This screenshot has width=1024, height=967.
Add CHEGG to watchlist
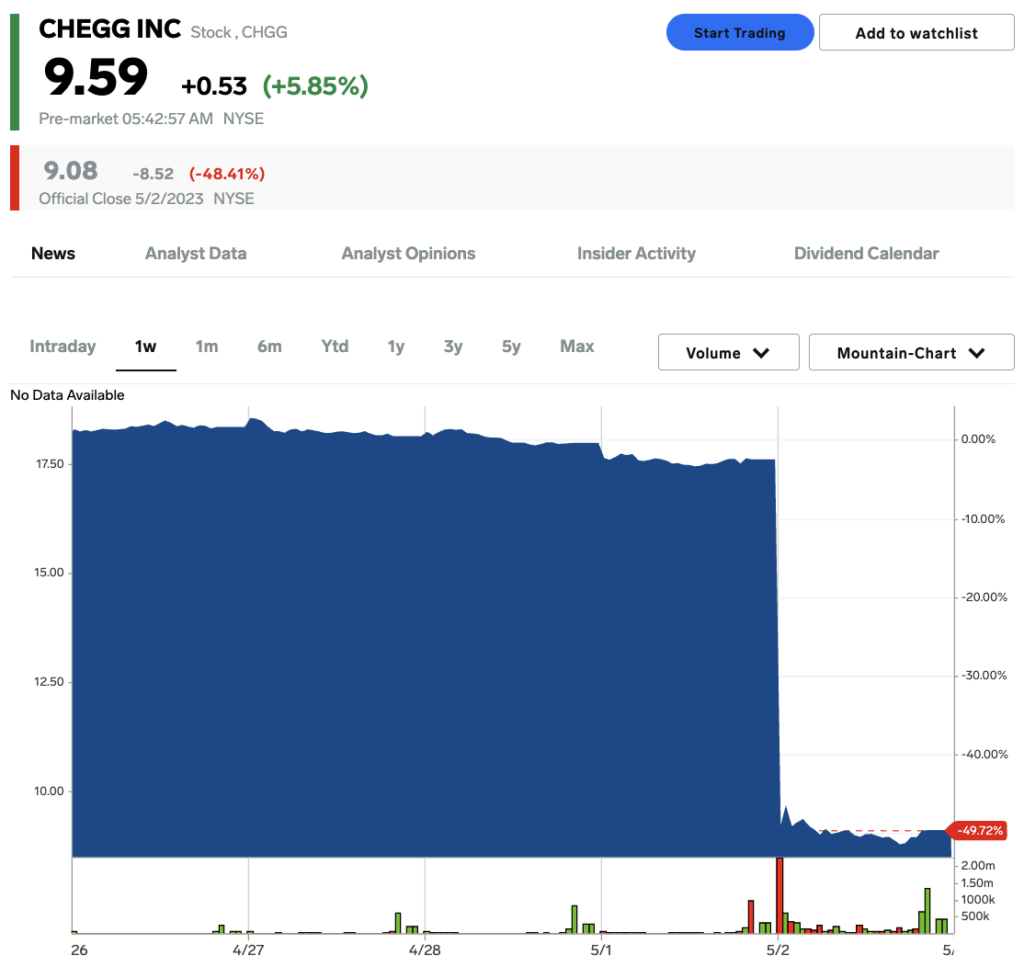point(916,33)
